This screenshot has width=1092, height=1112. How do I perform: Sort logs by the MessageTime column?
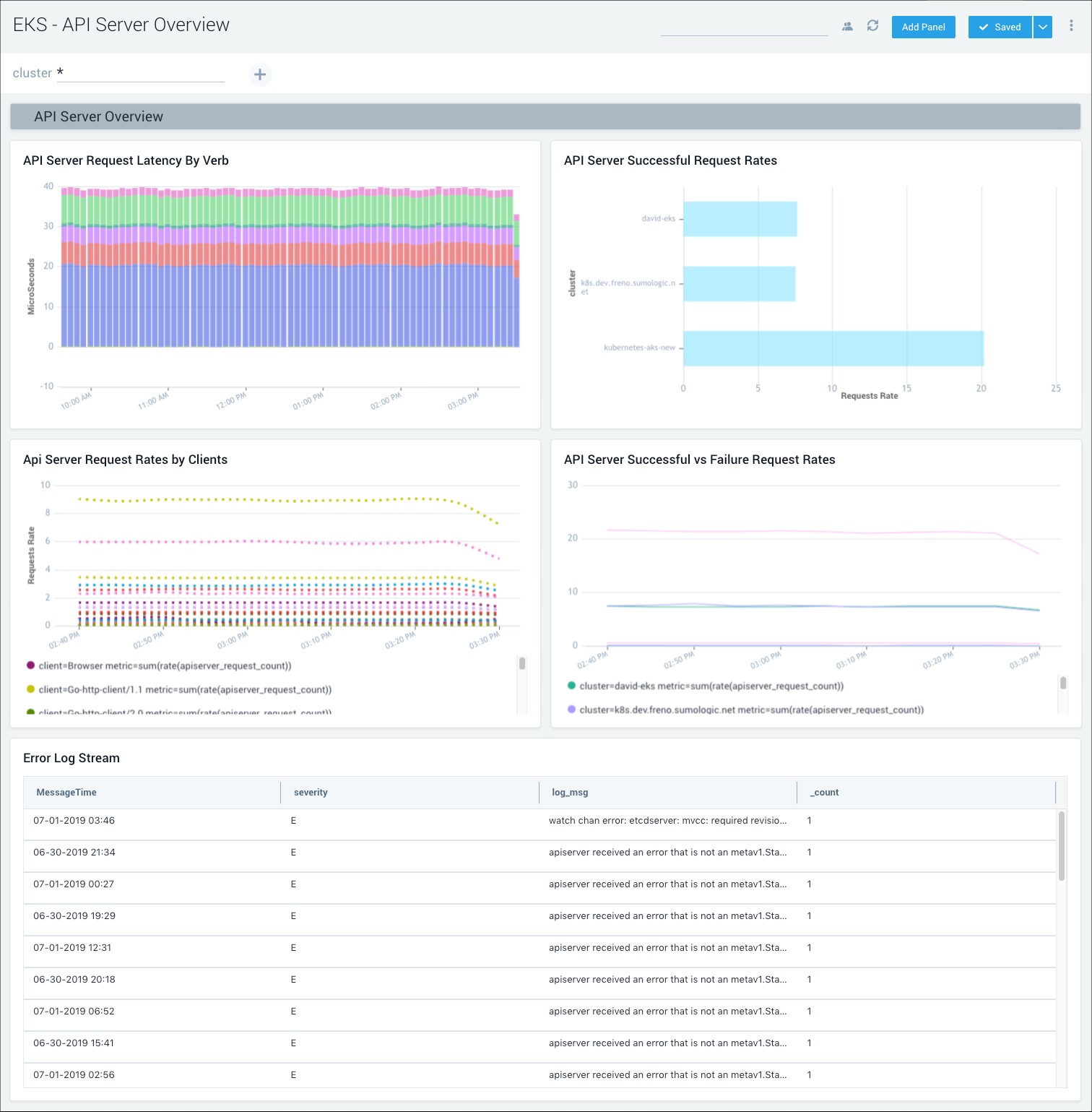click(x=66, y=792)
